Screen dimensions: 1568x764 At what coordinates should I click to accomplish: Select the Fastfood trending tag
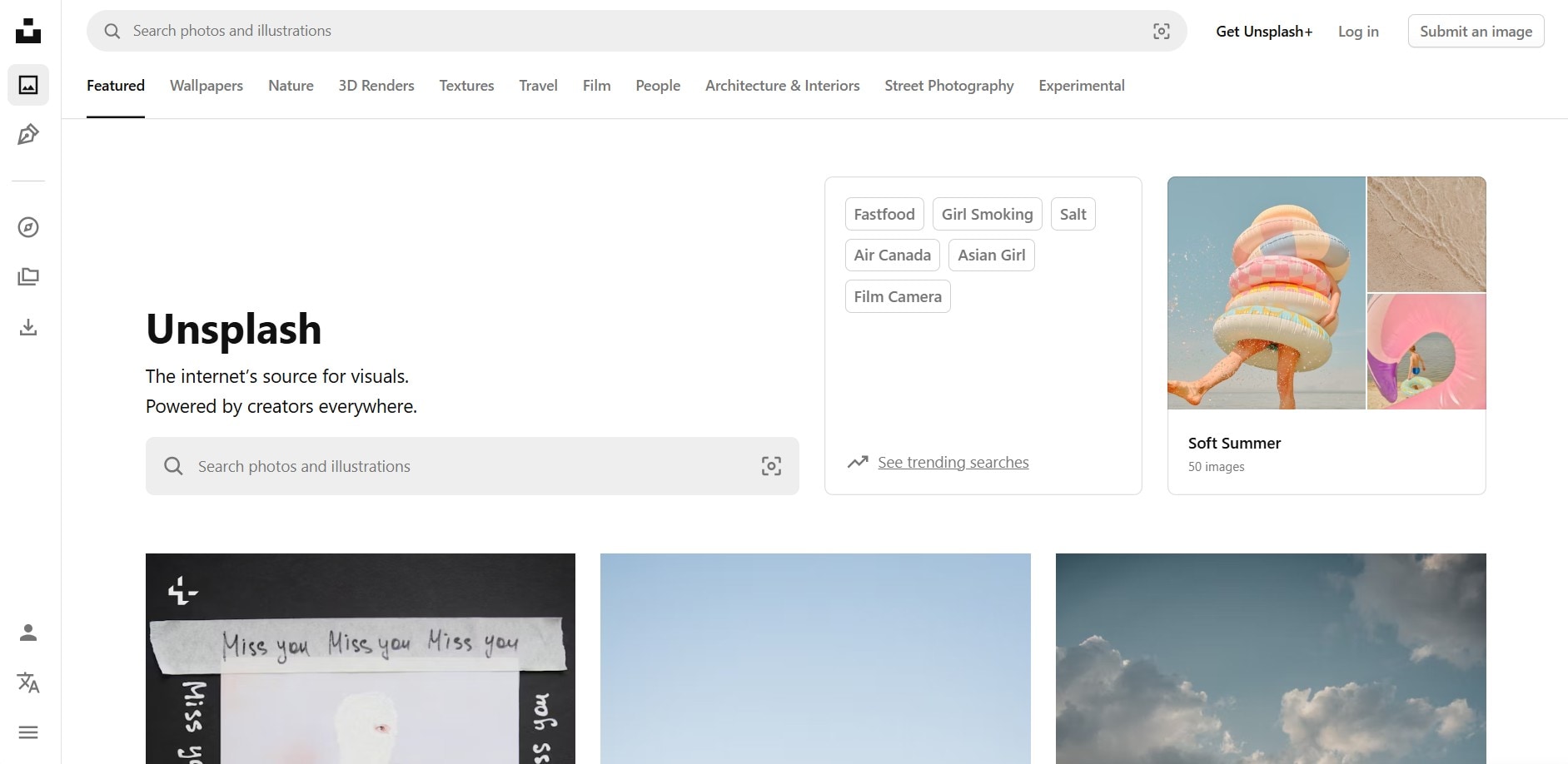tap(884, 214)
